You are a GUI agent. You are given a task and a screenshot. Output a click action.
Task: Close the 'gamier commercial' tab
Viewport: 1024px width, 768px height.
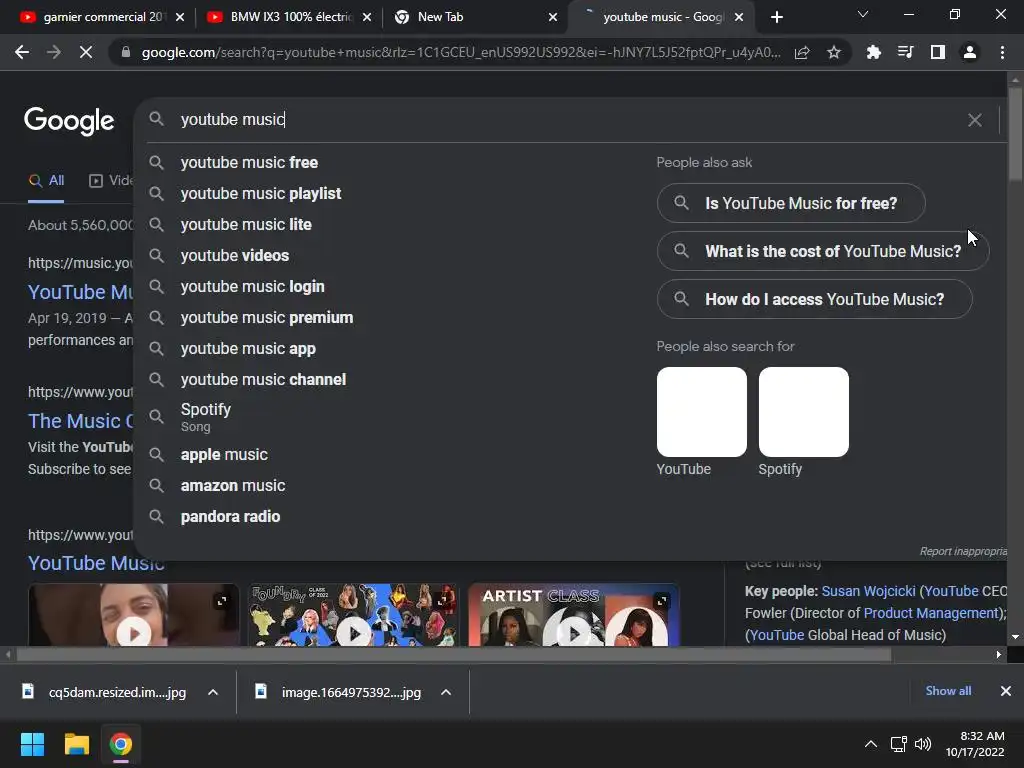tap(180, 17)
